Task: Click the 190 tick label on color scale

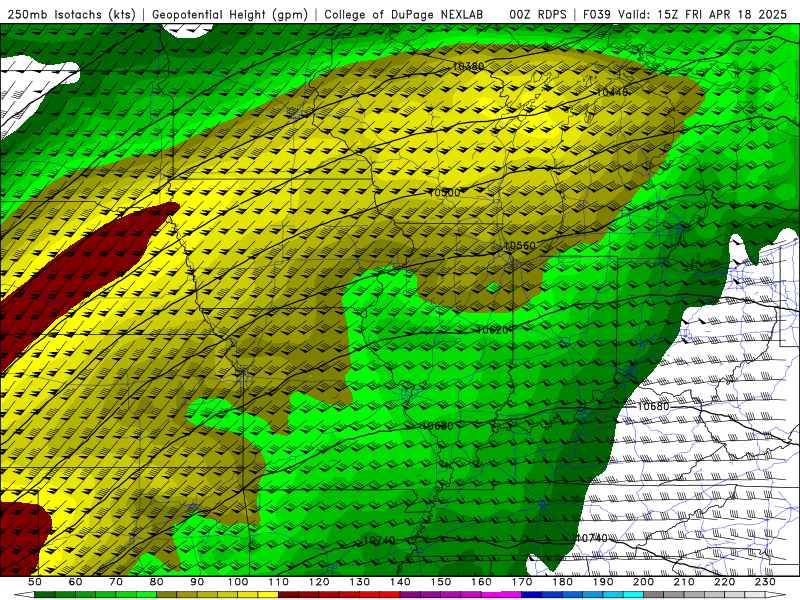Action: 603,582
